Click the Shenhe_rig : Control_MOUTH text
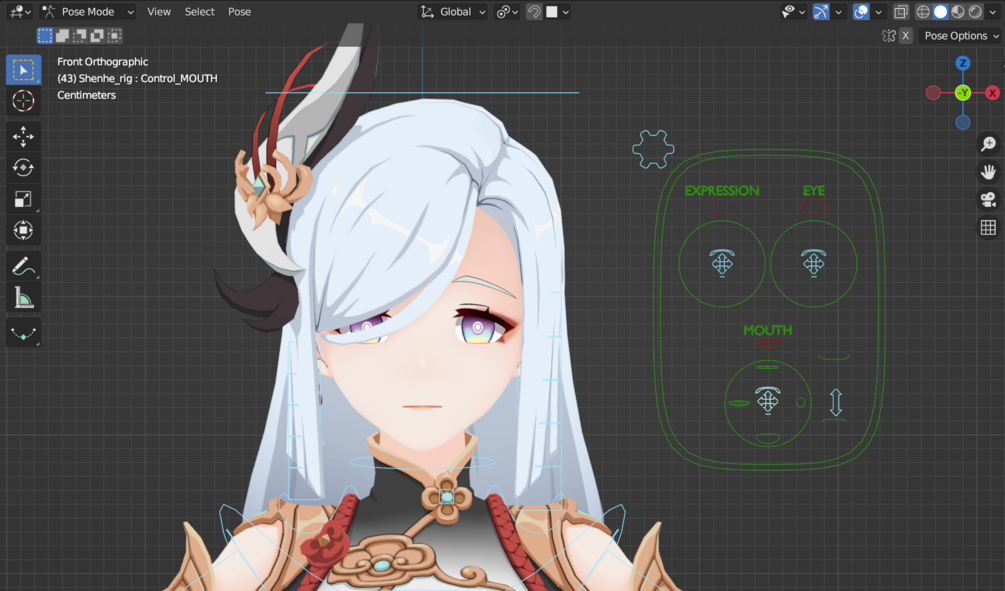 (x=148, y=78)
